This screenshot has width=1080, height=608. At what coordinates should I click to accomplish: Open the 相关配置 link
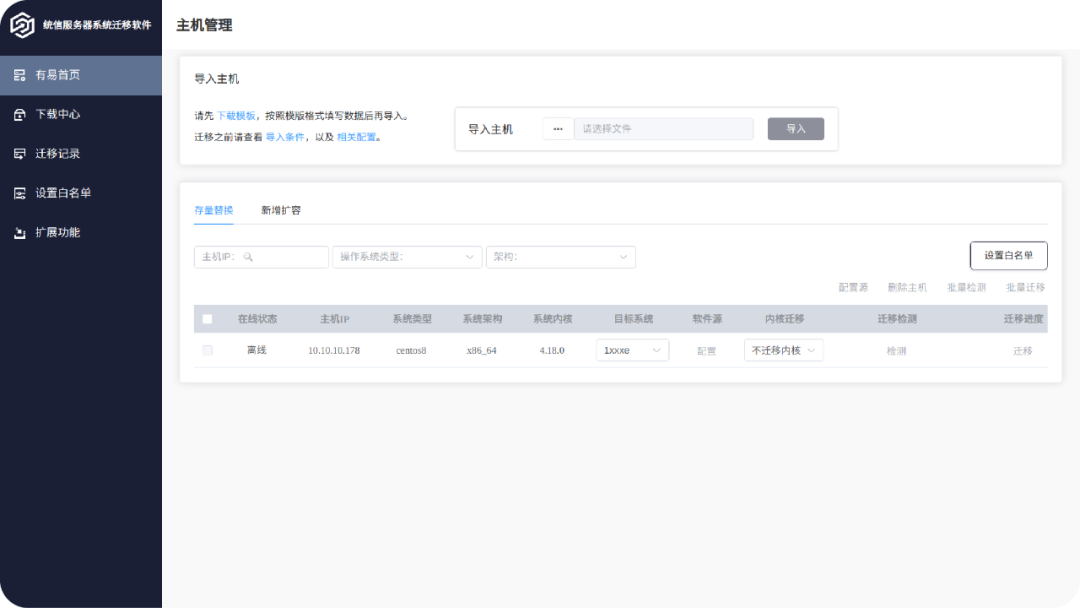(356, 137)
